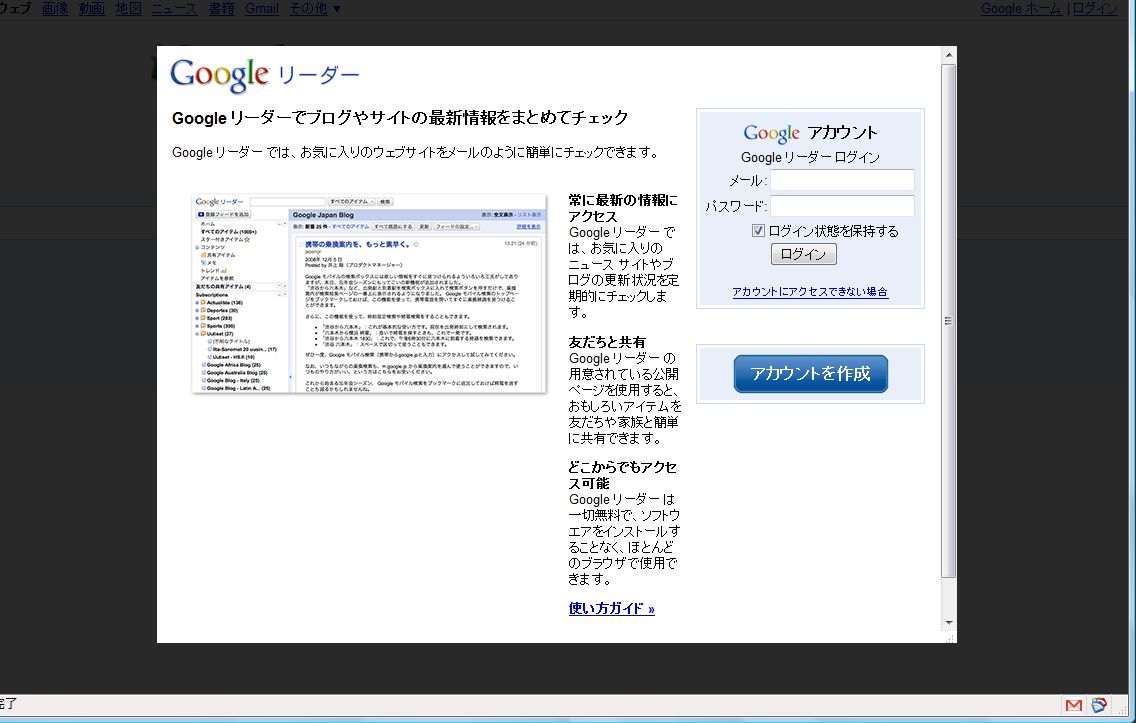Click the Google アカウント logo in login box
1136x723 pixels.
click(x=810, y=133)
